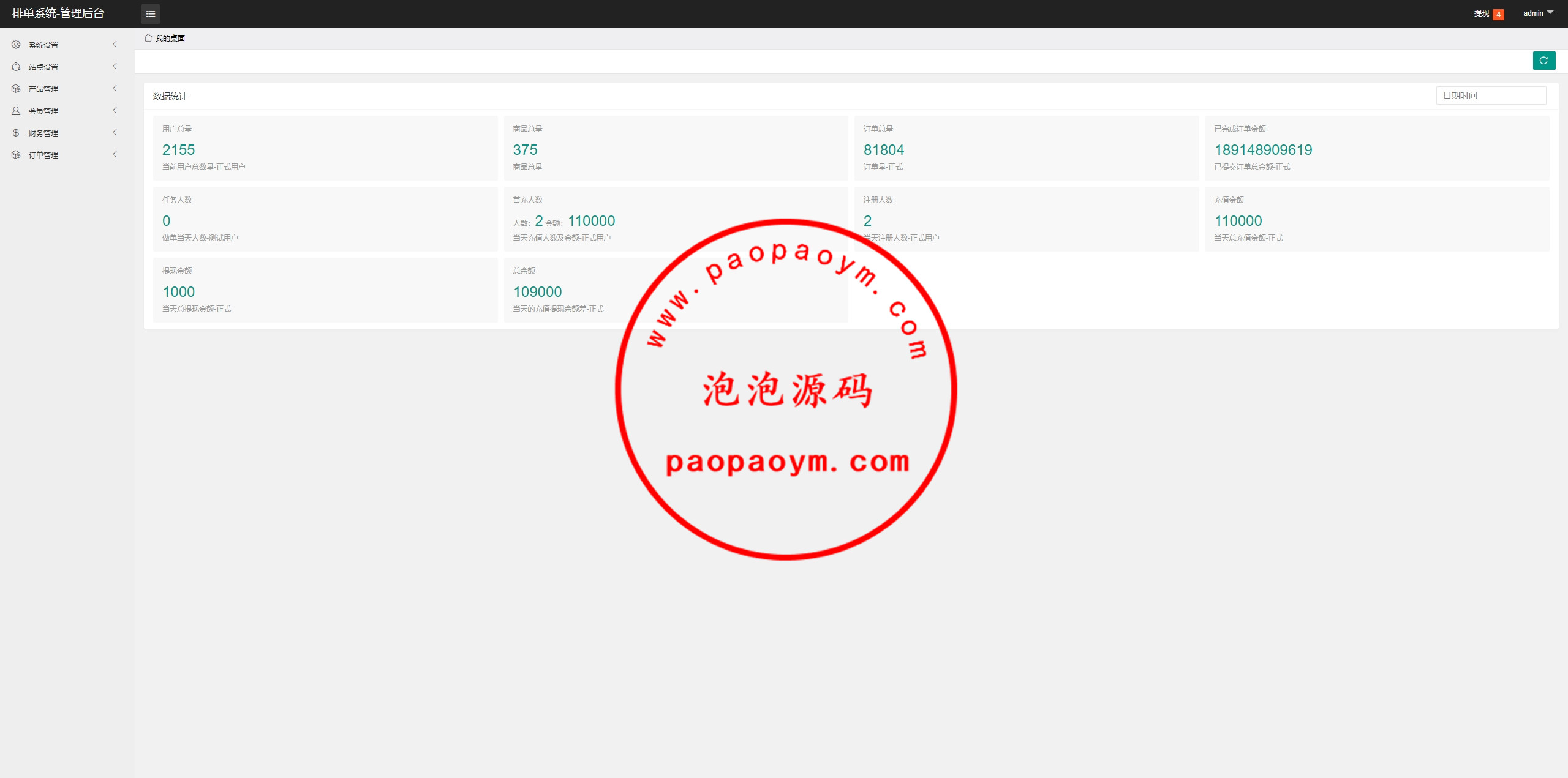Open the admin dropdown arrow
Viewport: 1568px width, 778px height.
pyautogui.click(x=1550, y=13)
